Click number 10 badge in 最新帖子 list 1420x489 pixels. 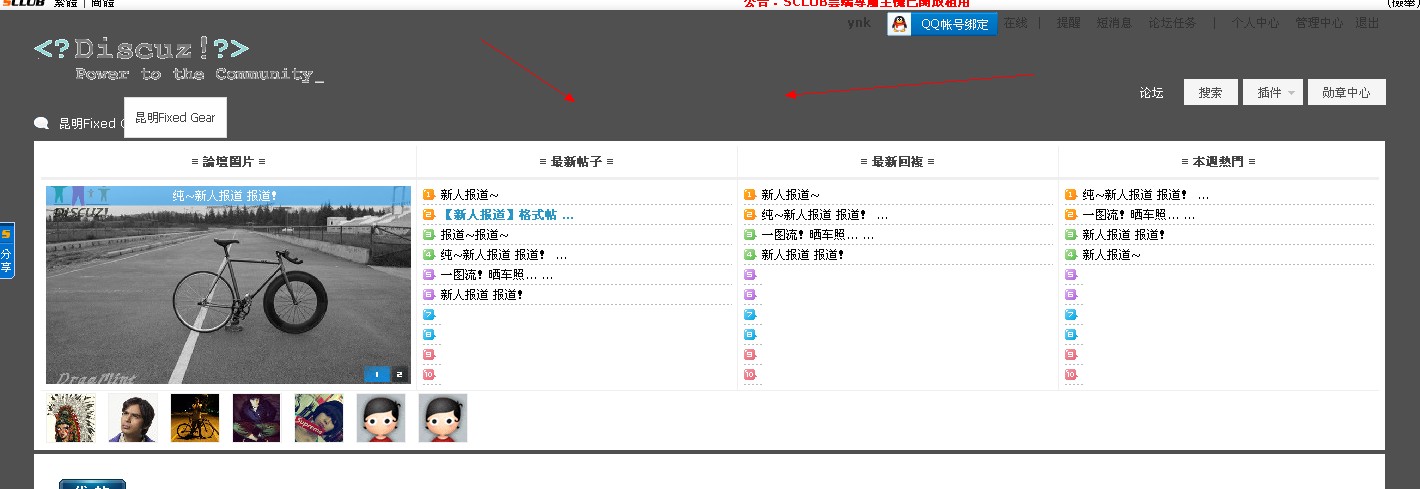click(x=429, y=375)
